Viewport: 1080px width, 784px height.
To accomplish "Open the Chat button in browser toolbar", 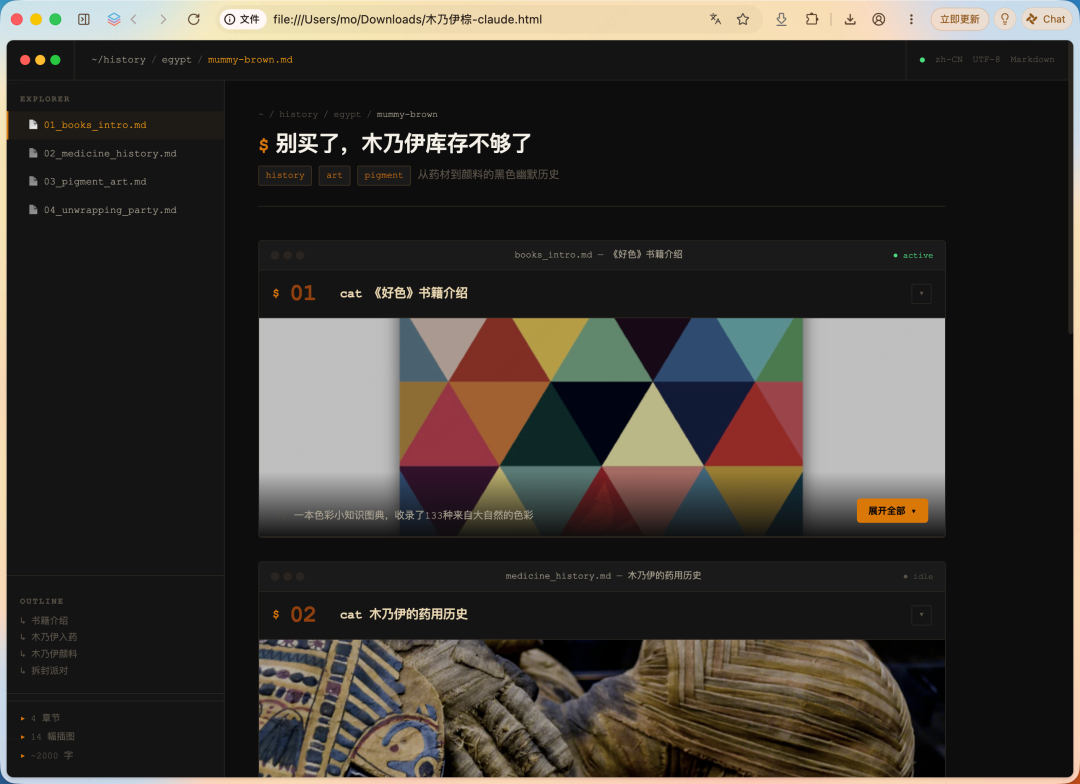I will click(x=1046, y=19).
